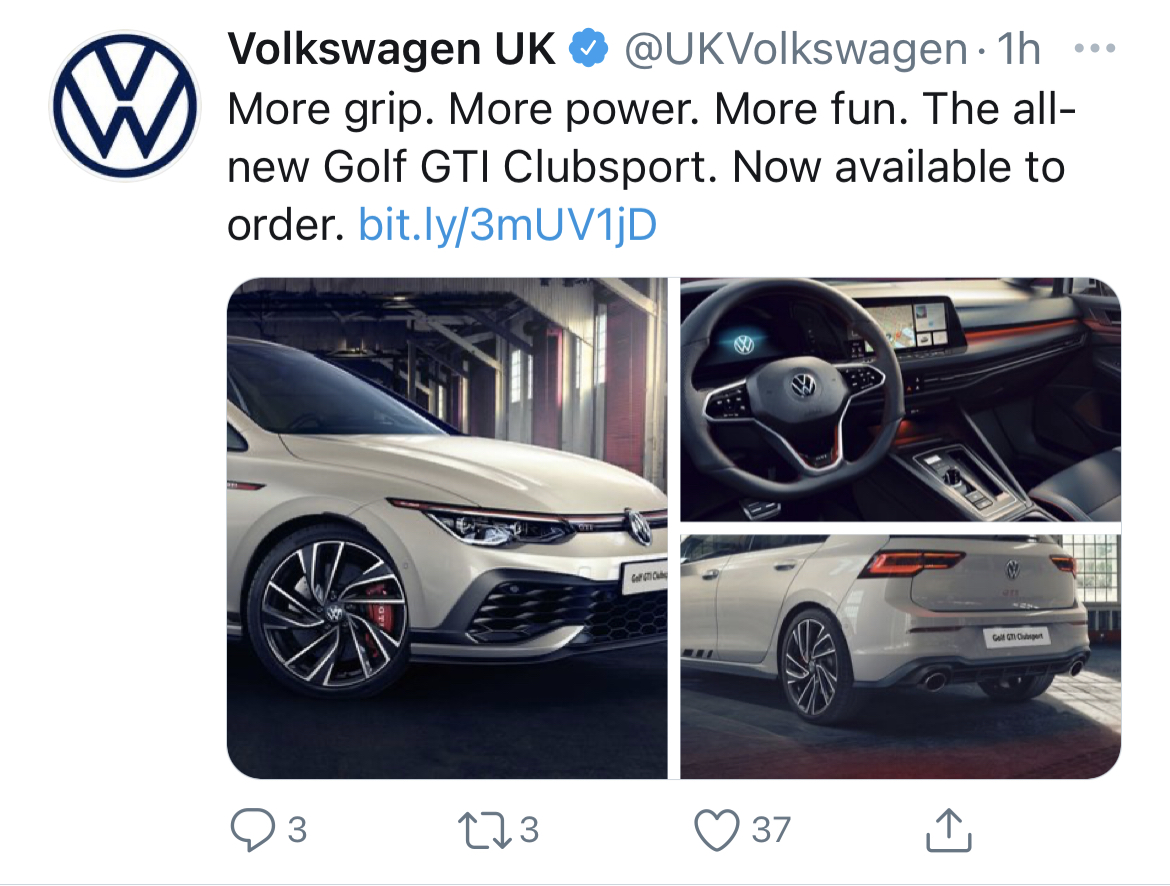
Task: Open the 1h timestamp
Action: coord(1019,49)
